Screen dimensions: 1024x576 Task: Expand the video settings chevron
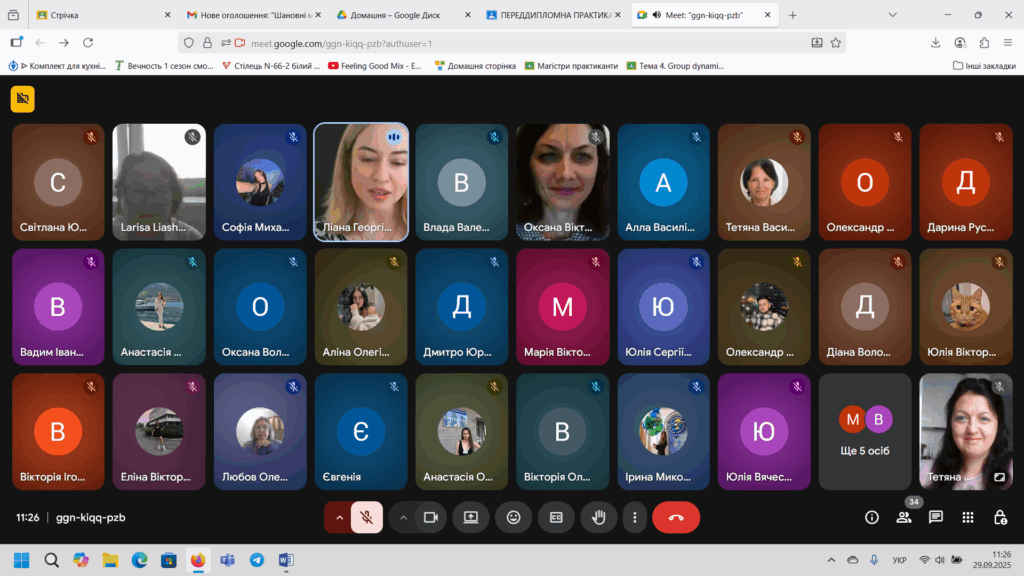(404, 517)
